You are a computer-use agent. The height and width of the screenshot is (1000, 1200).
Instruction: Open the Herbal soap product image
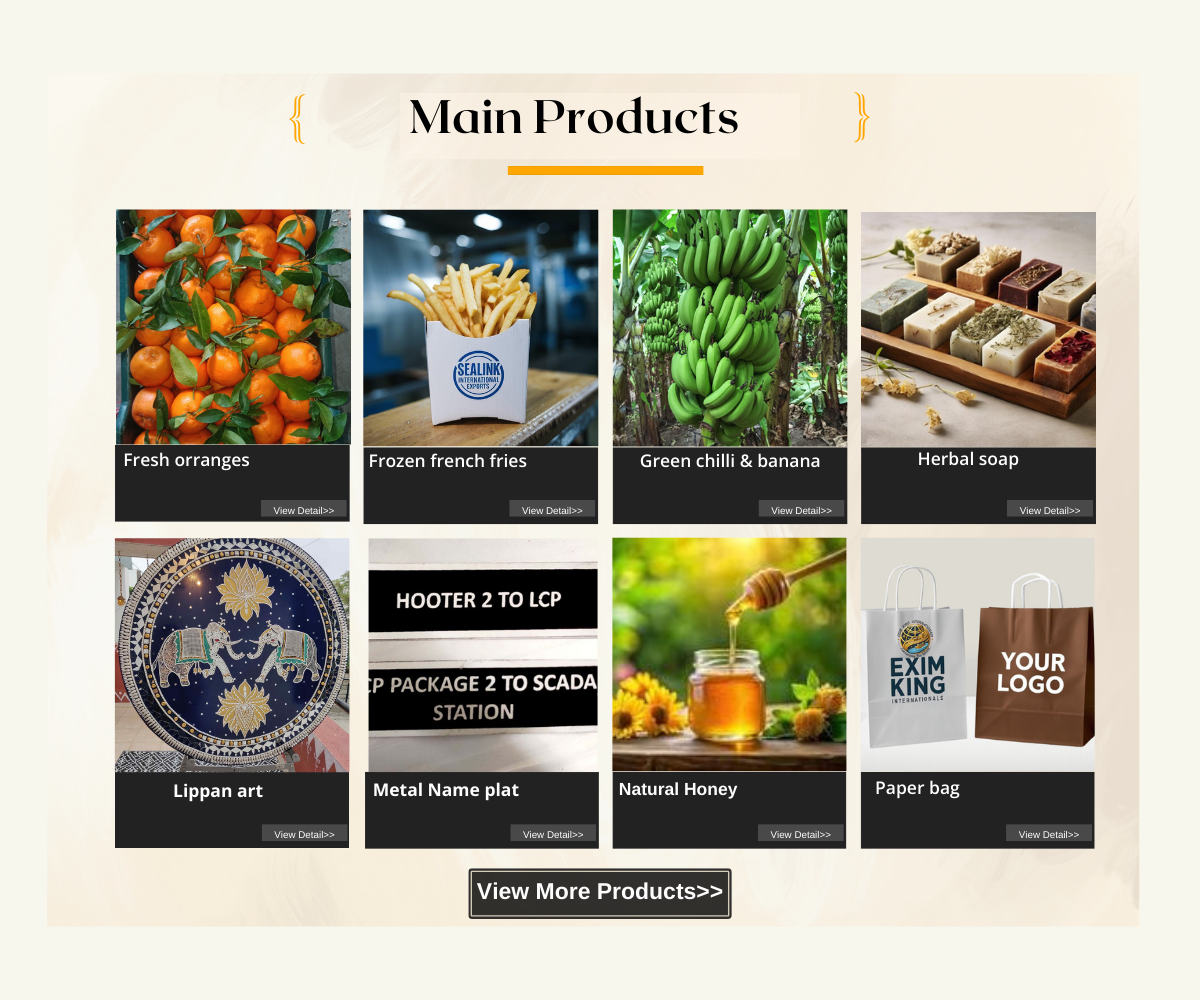(x=978, y=330)
